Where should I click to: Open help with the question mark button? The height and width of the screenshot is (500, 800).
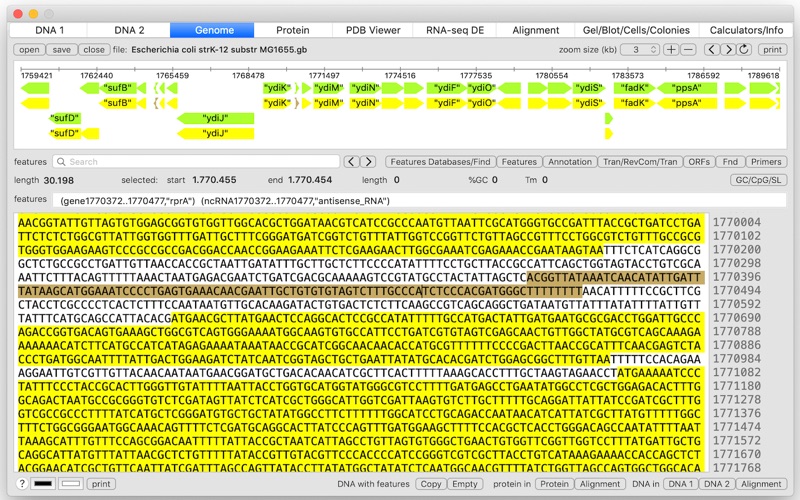(x=22, y=484)
